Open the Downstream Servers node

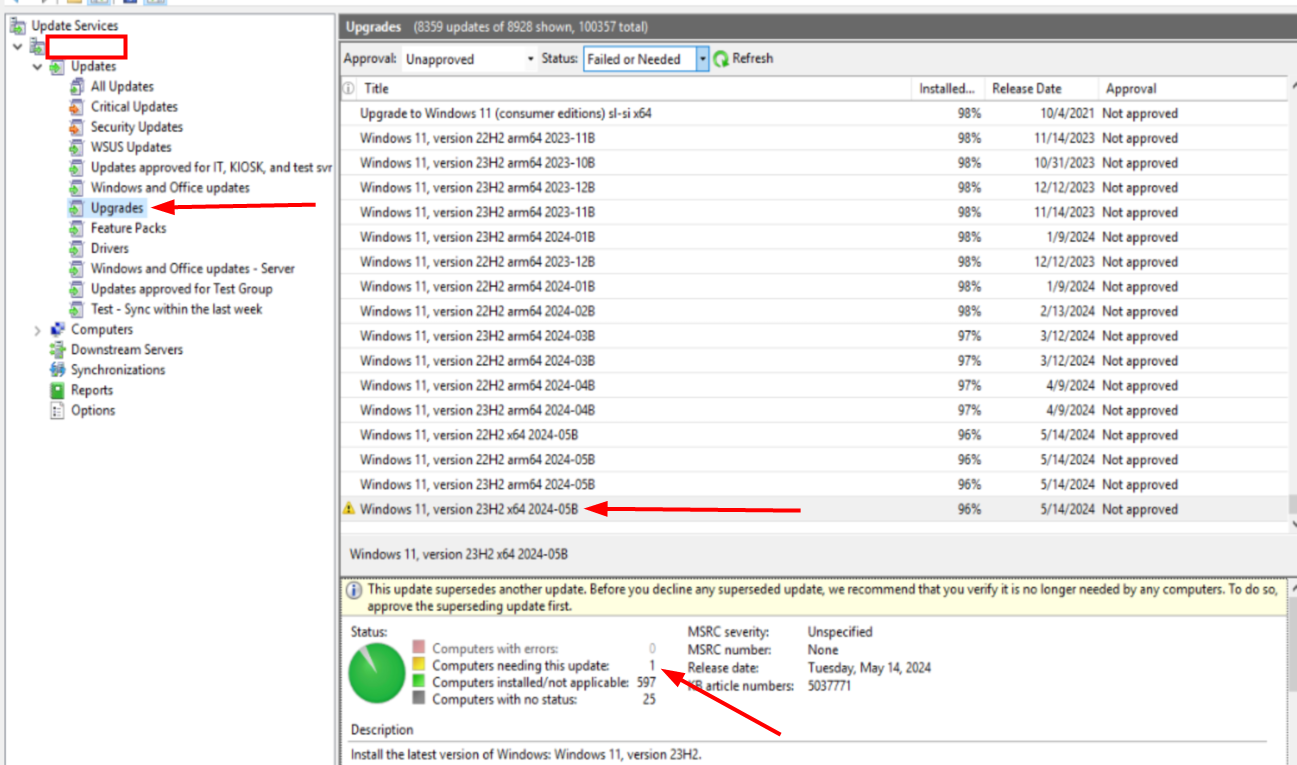[127, 349]
